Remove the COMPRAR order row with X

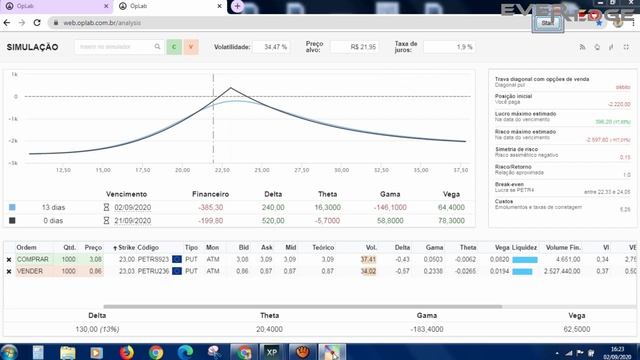9,260
